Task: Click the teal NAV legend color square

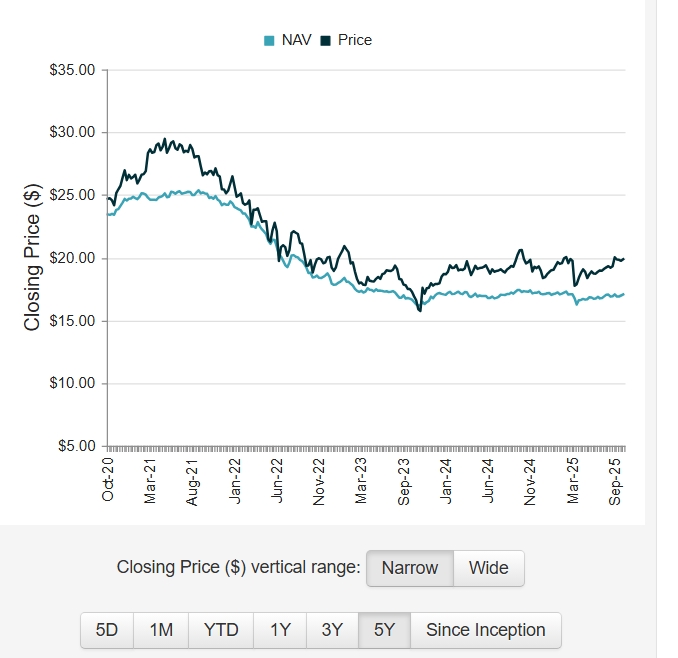Action: click(269, 41)
